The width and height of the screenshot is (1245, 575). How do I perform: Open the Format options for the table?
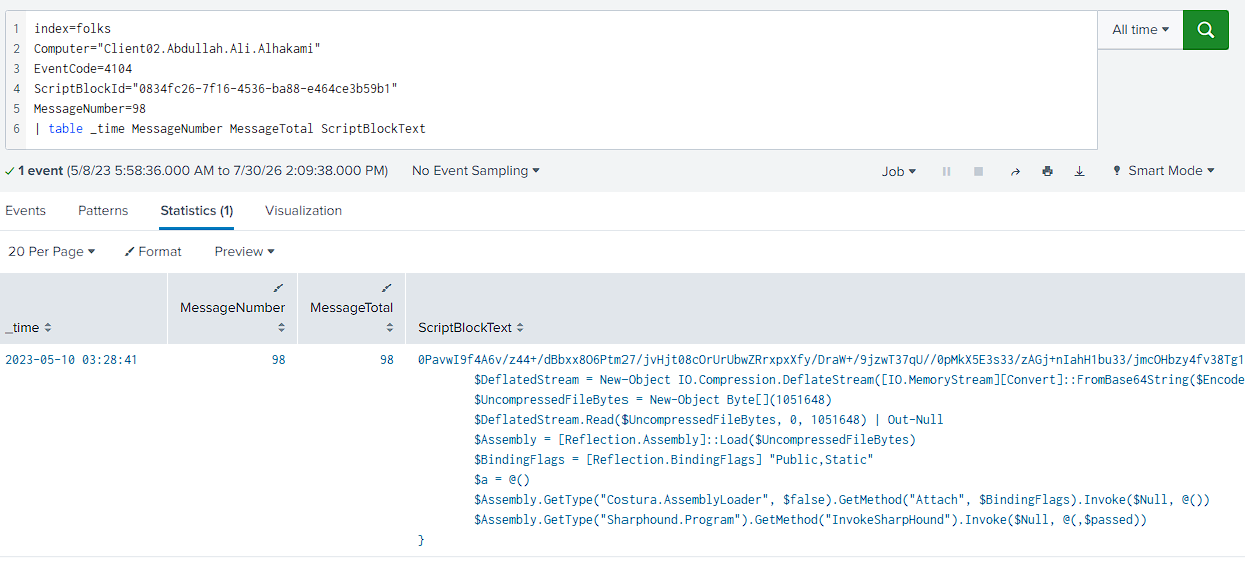tap(153, 251)
